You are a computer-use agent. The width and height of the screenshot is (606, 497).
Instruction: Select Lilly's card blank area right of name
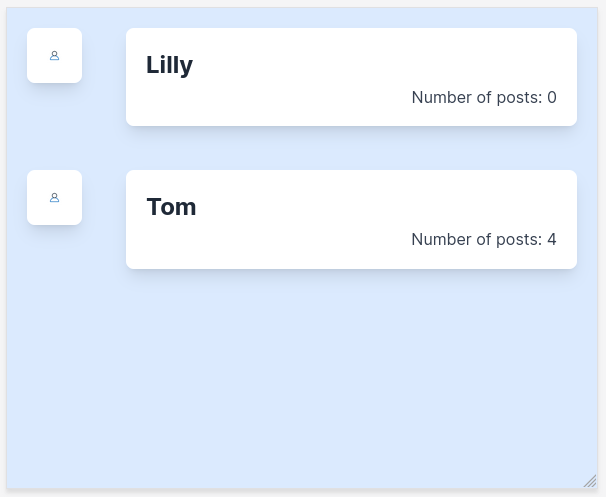400,62
